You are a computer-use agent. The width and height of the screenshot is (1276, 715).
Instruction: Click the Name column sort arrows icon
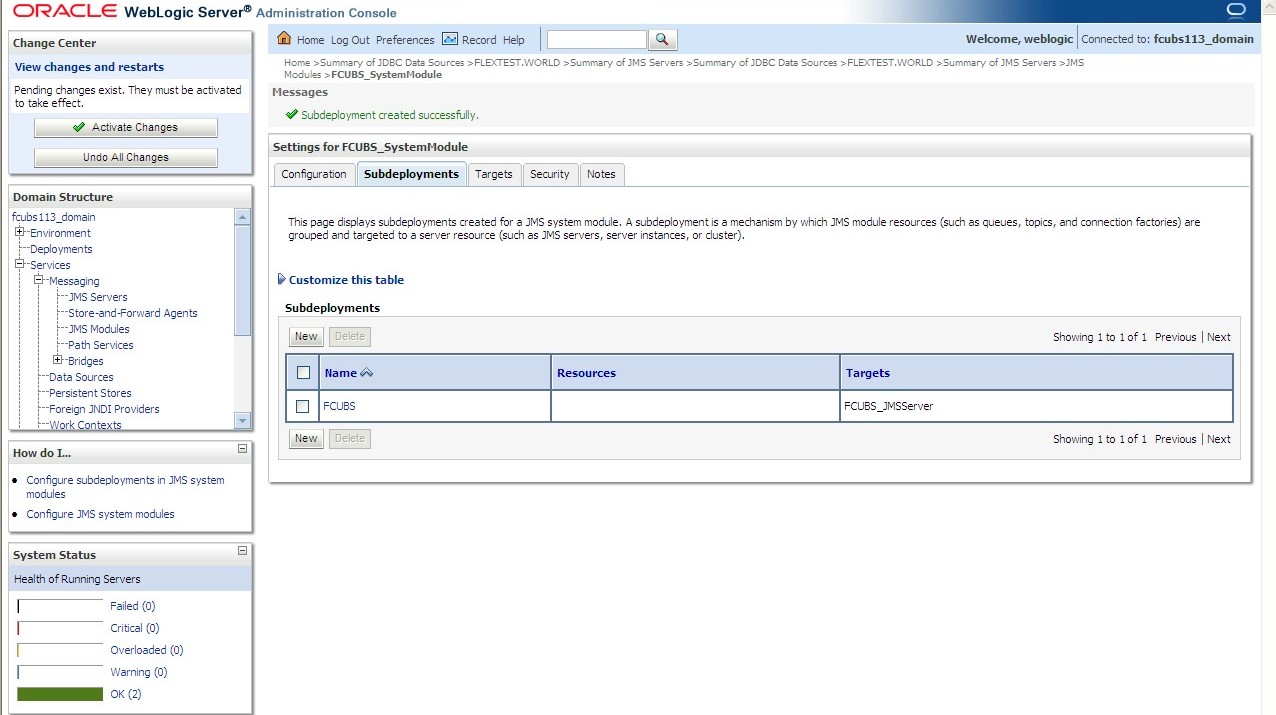[367, 373]
